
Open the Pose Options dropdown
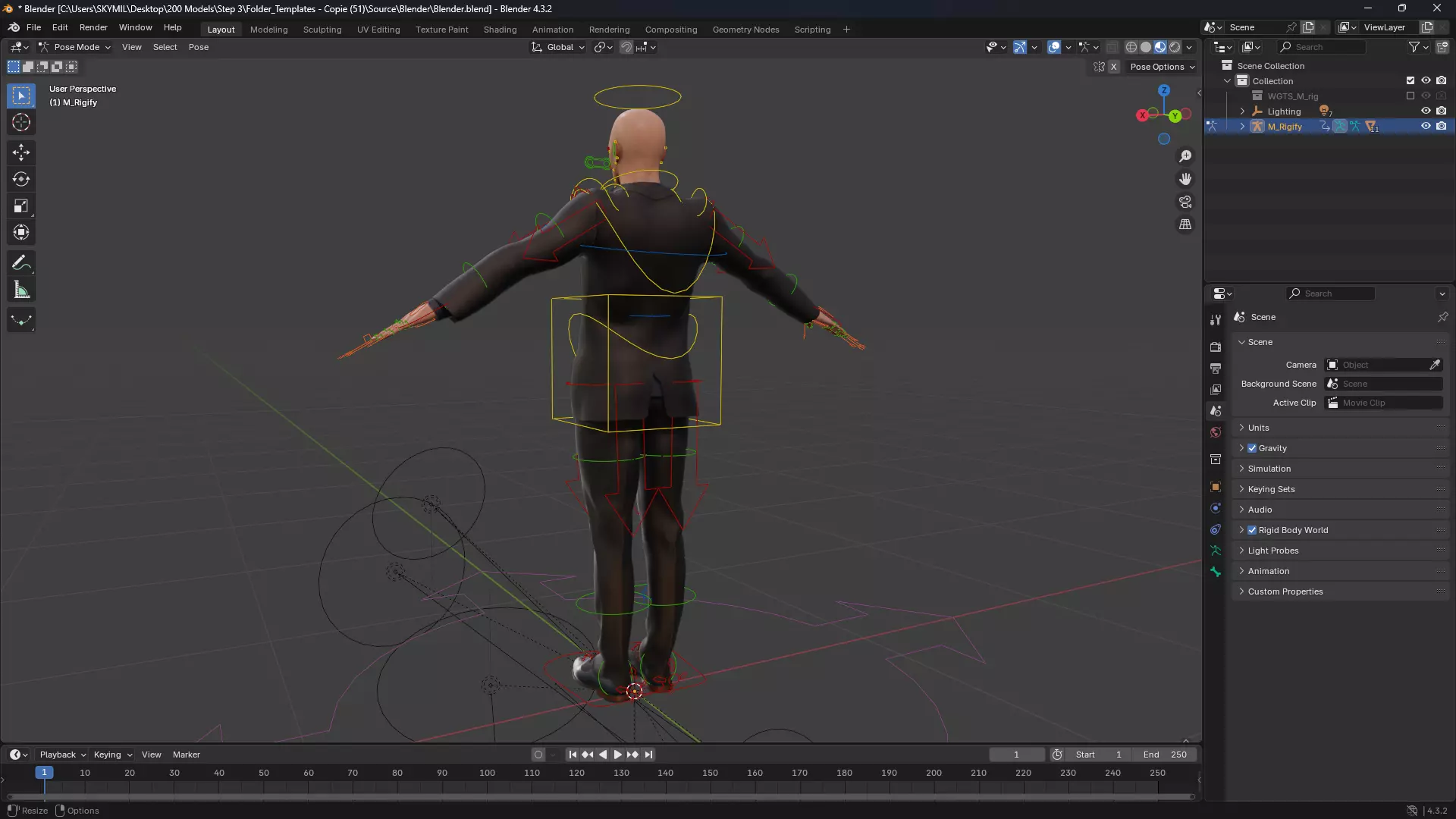[x=1163, y=67]
